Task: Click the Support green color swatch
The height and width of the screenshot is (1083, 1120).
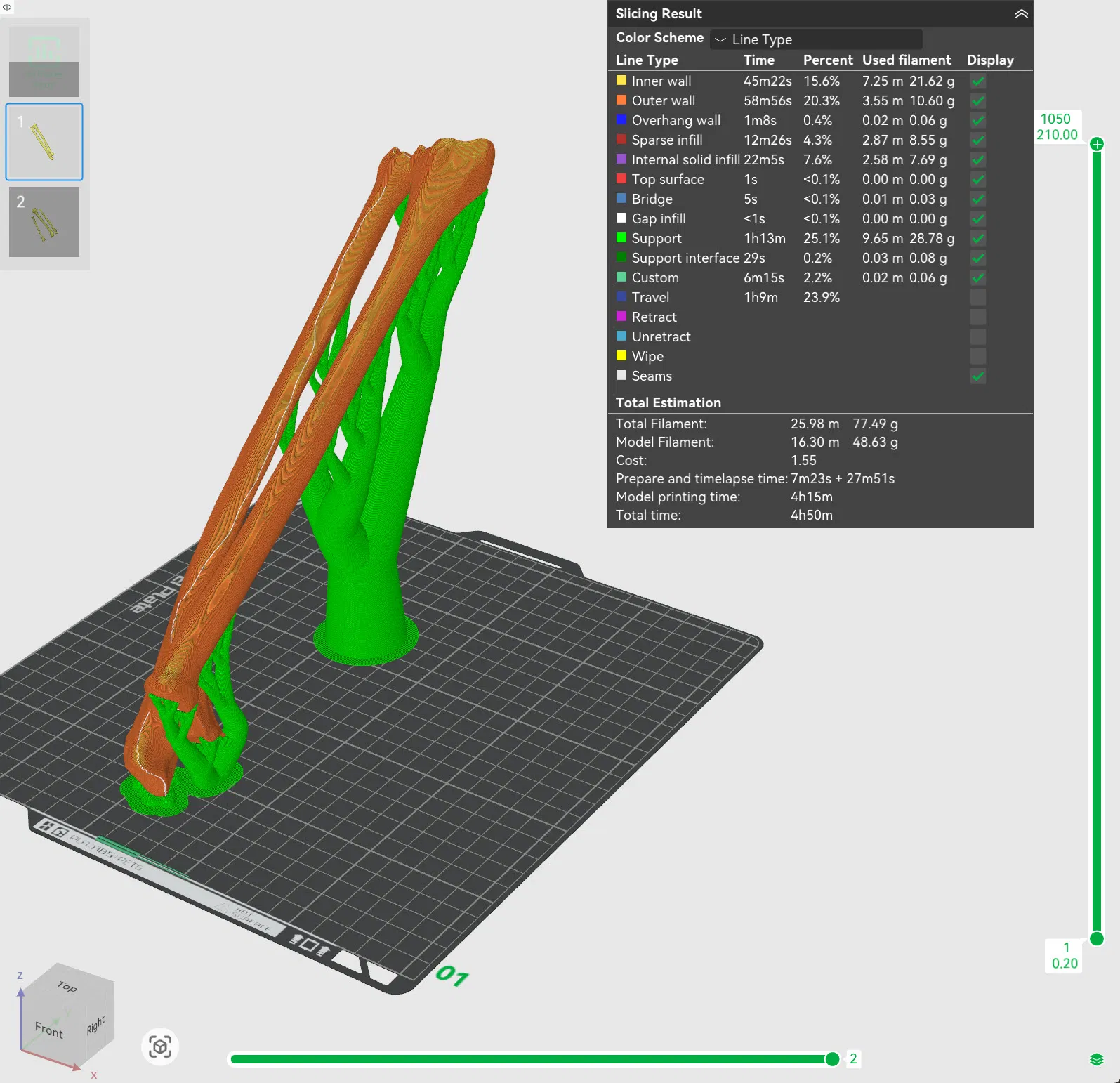Action: click(x=621, y=238)
